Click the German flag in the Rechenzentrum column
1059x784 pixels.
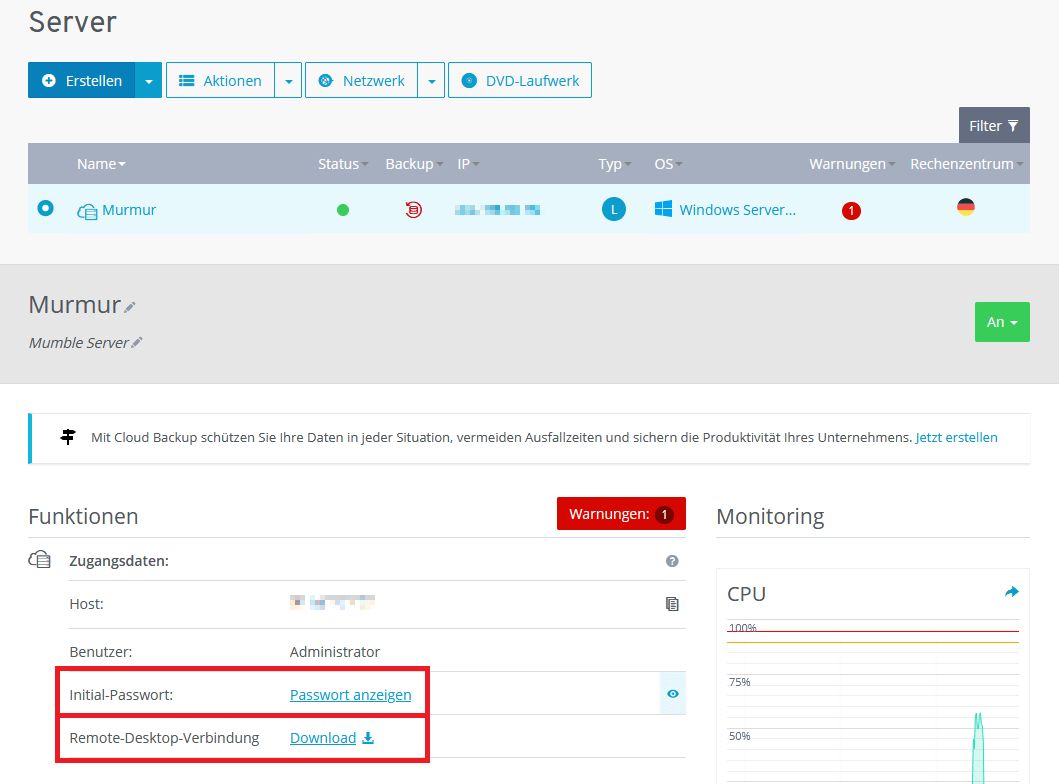965,210
